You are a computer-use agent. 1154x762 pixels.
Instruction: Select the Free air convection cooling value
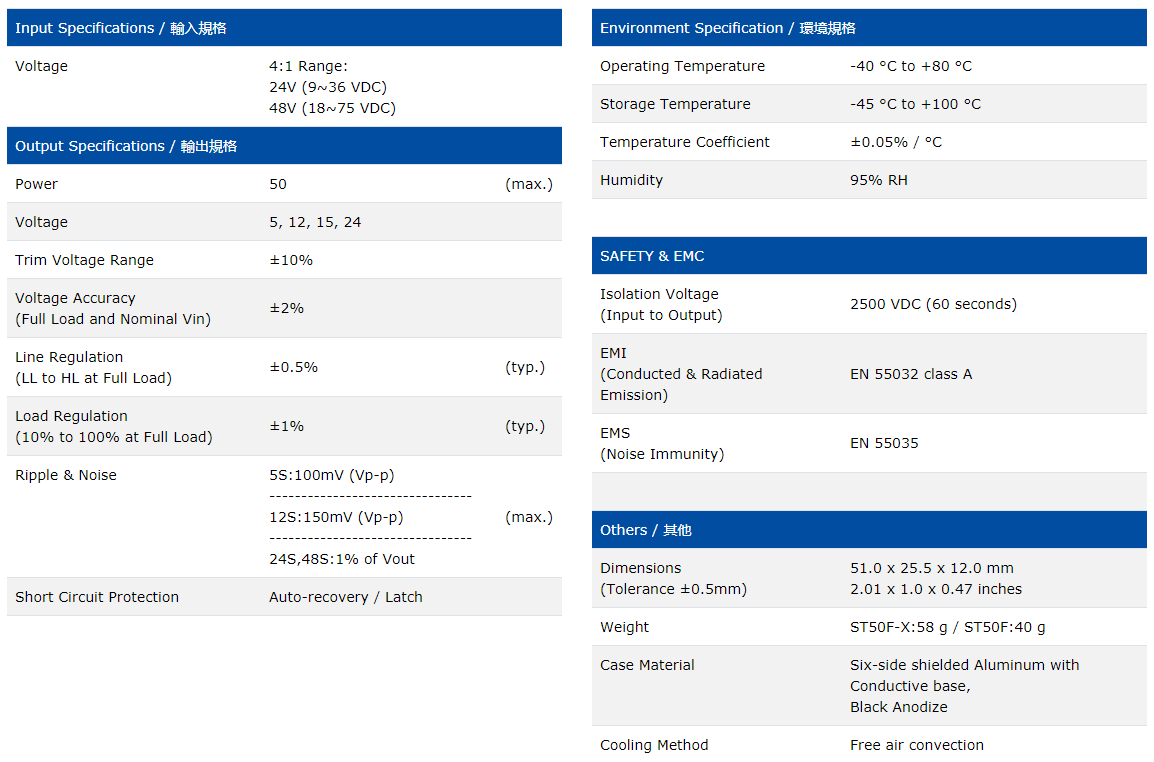pos(916,745)
